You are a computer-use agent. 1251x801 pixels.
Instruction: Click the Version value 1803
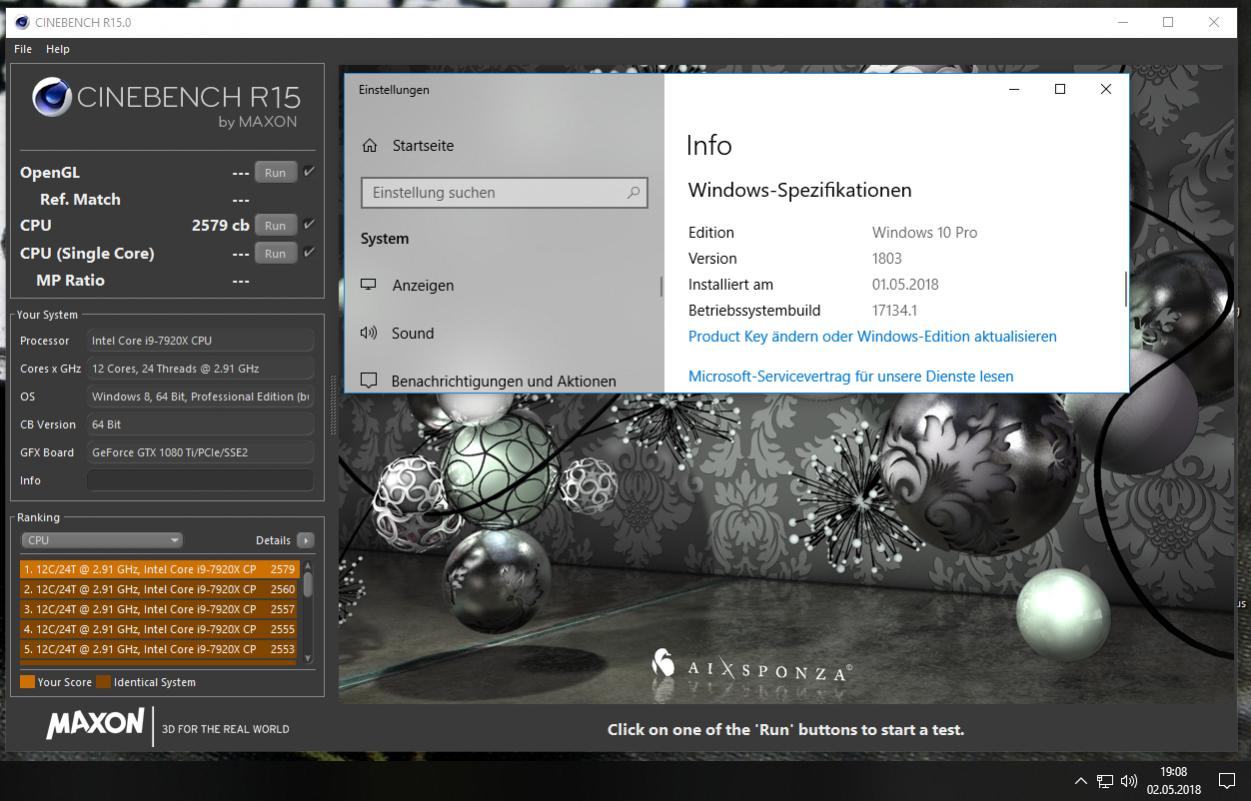(887, 258)
